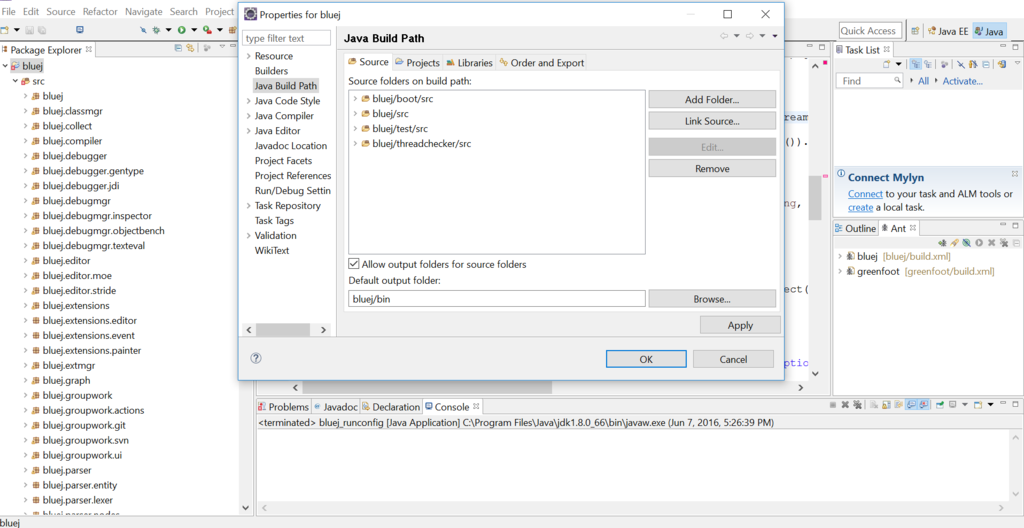Expand the Java Code Style properties node
This screenshot has height=528, width=1024.
point(249,101)
